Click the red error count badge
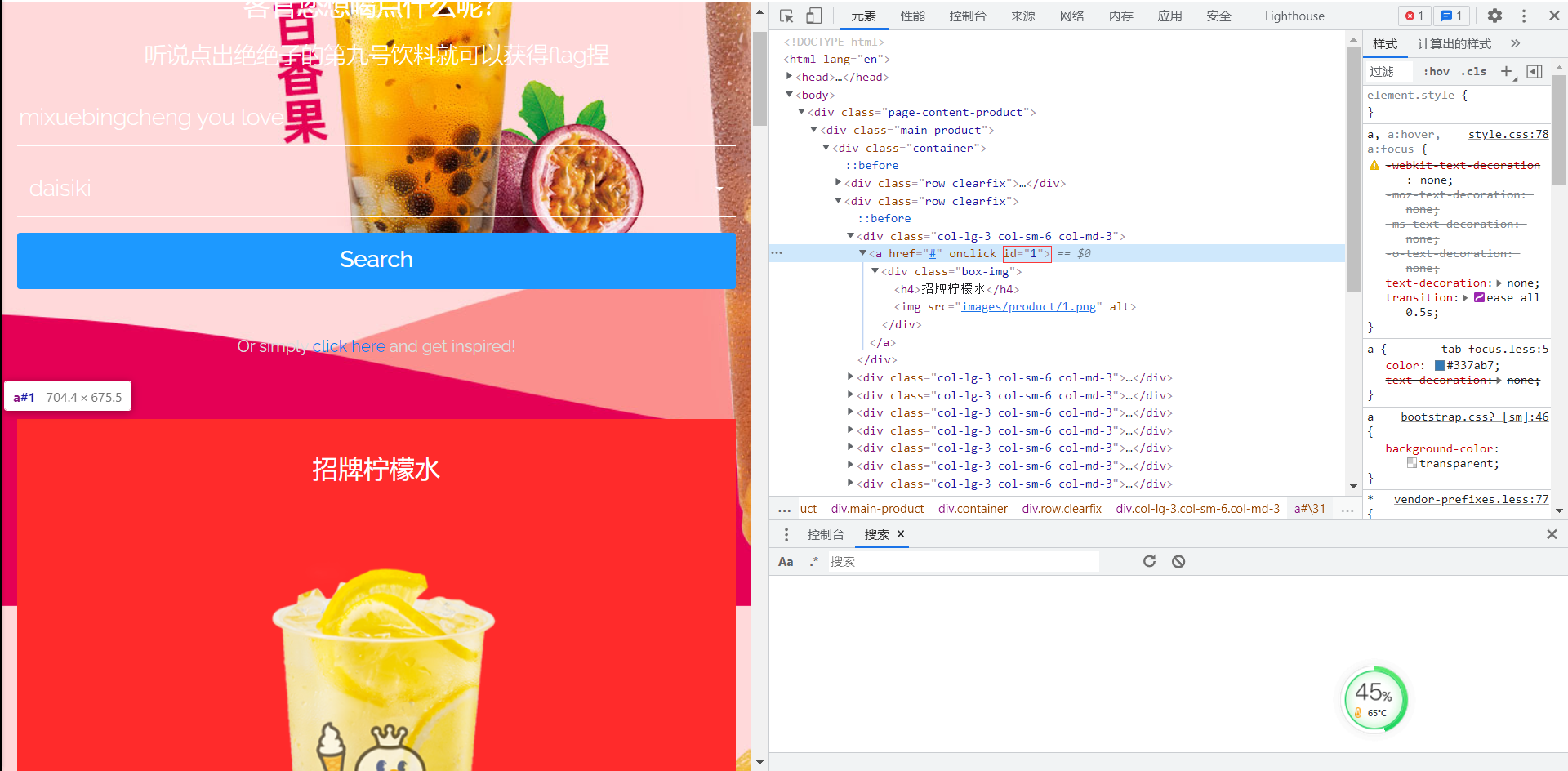This screenshot has width=1568, height=771. 1414,16
